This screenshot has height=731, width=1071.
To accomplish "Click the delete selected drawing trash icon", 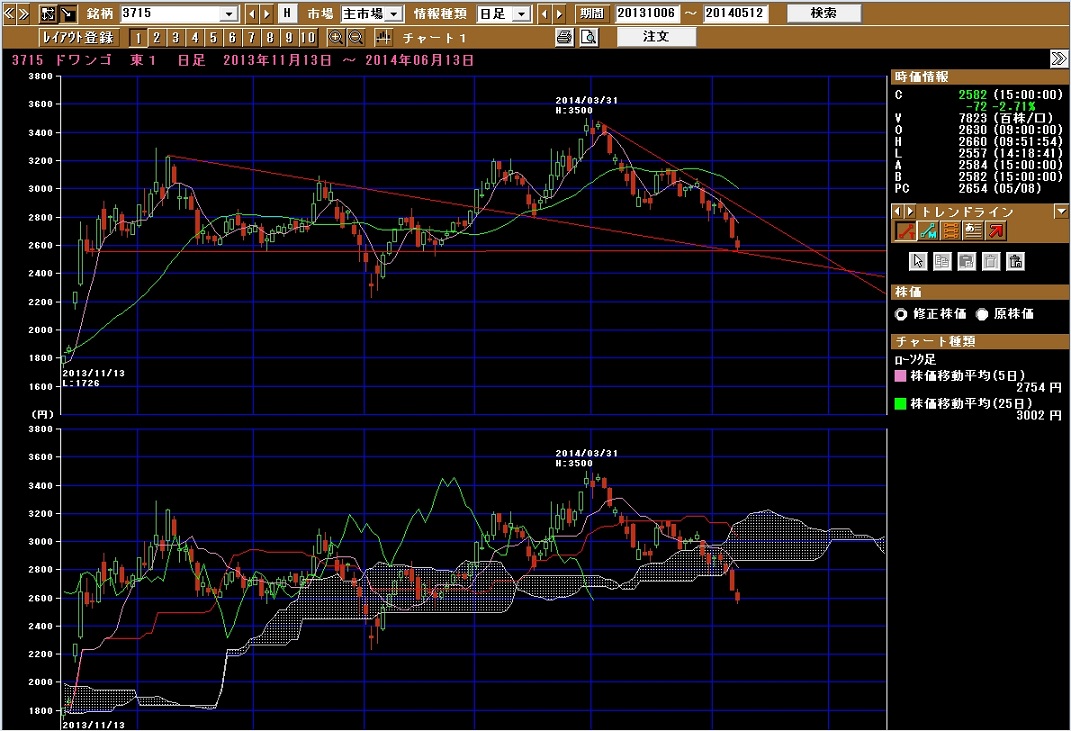I will 990,261.
